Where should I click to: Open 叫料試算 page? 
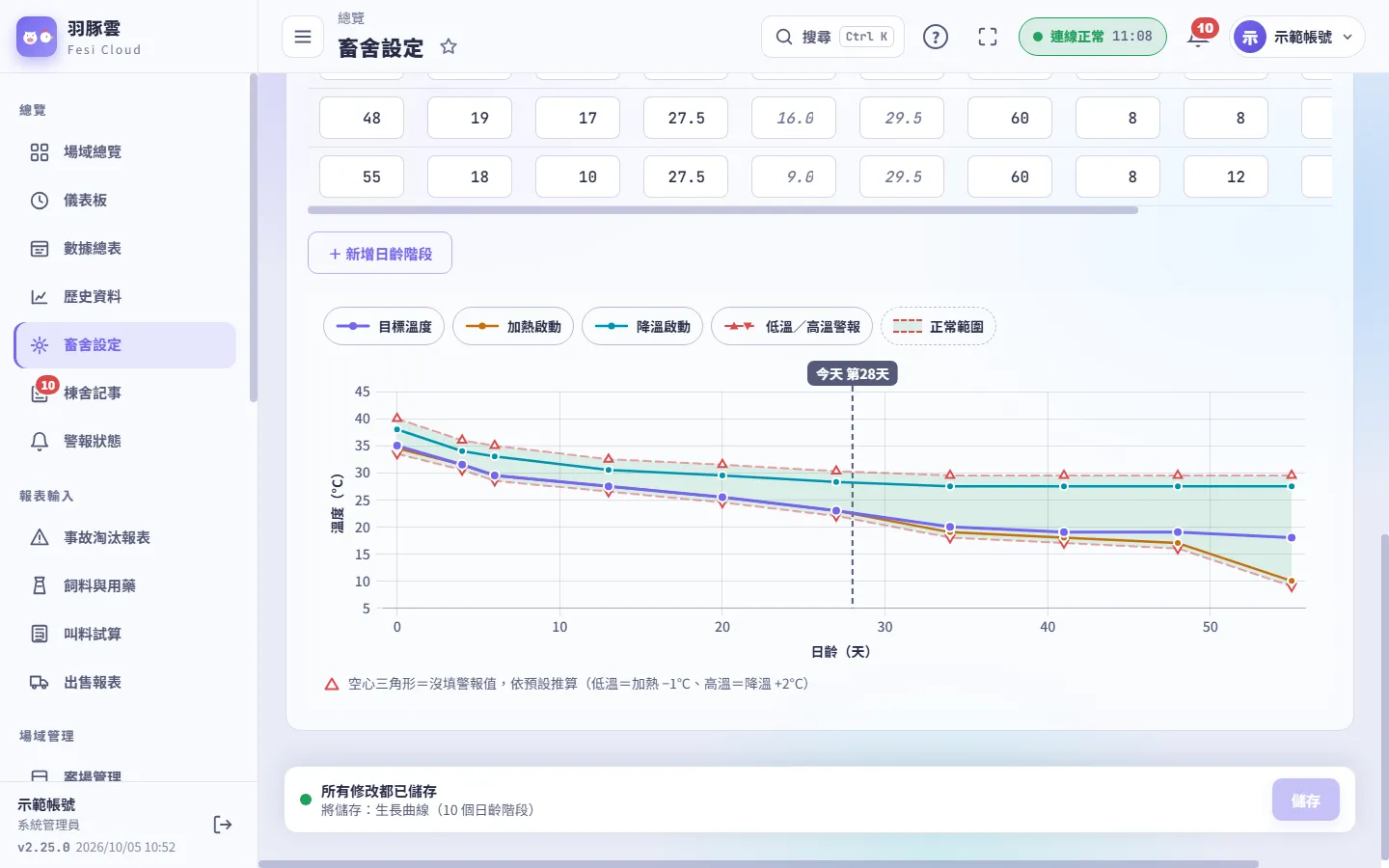pos(125,634)
